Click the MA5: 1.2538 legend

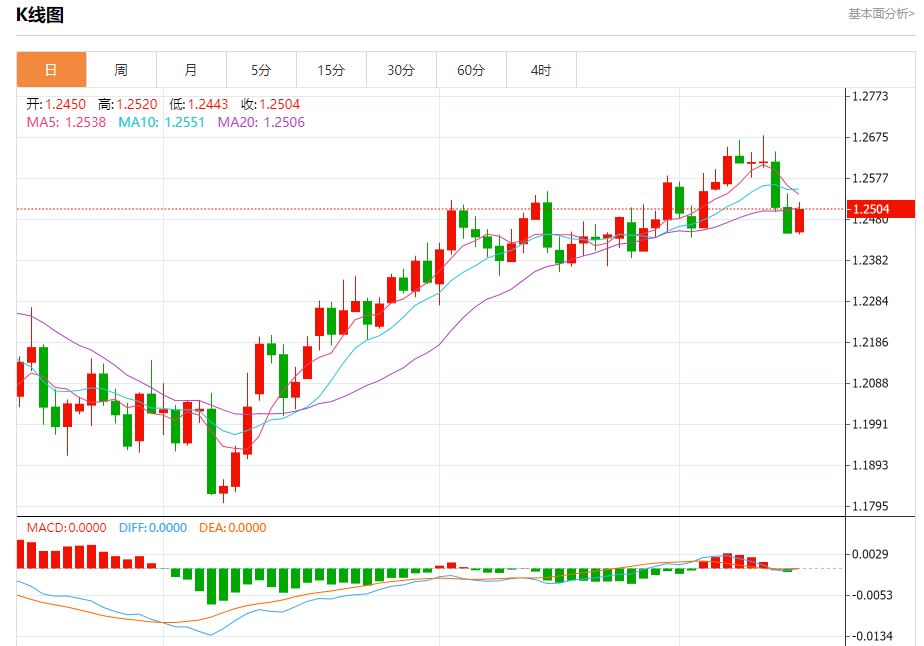tap(66, 123)
